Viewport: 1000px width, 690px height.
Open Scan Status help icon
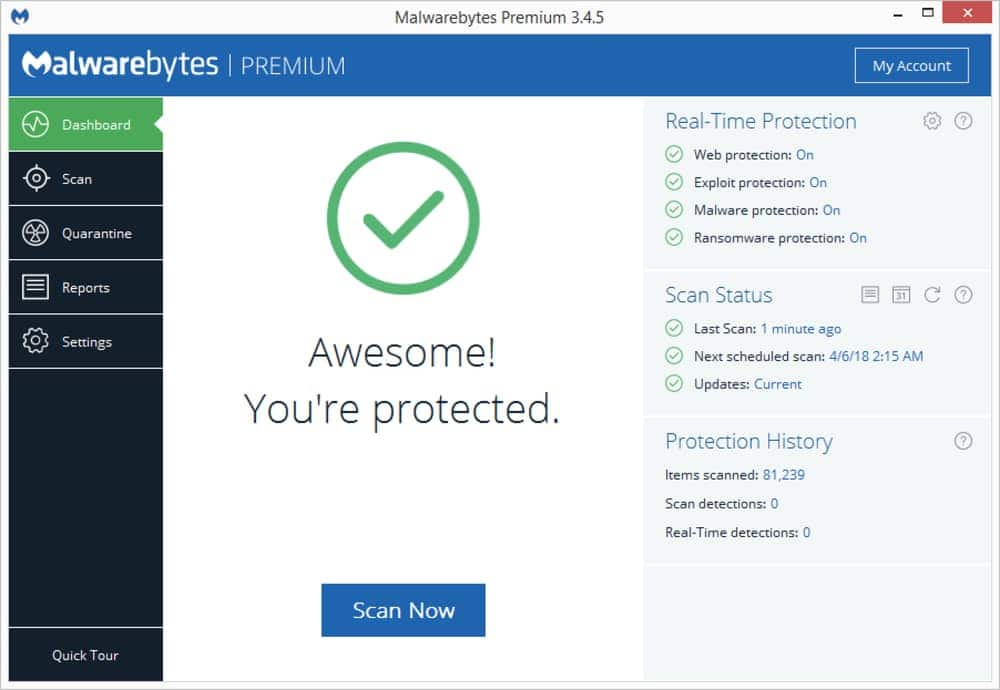coord(963,295)
